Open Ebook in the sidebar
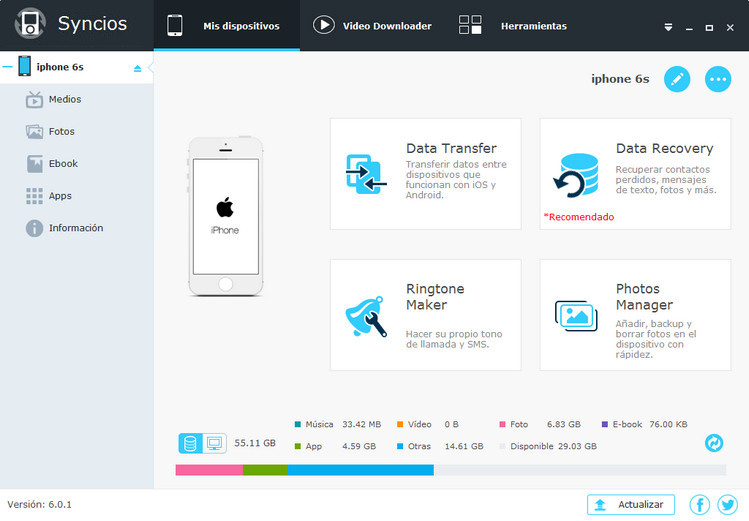Image resolution: width=749 pixels, height=521 pixels. 76,164
